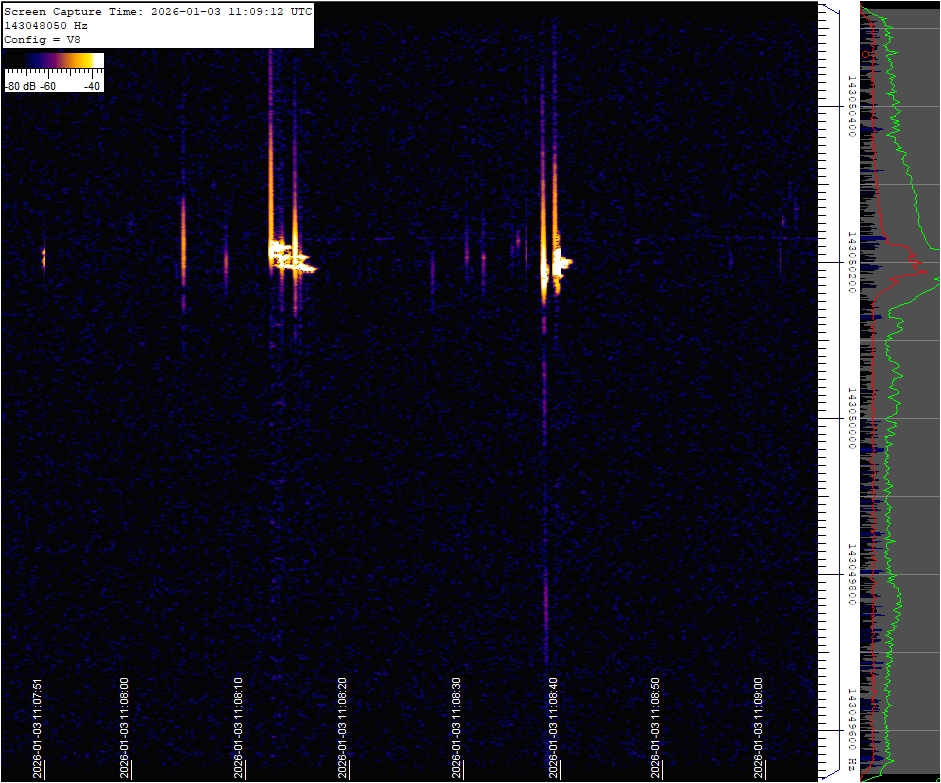The height and width of the screenshot is (783, 941).
Task: Click the -80 dB scale label
Action: point(20,86)
